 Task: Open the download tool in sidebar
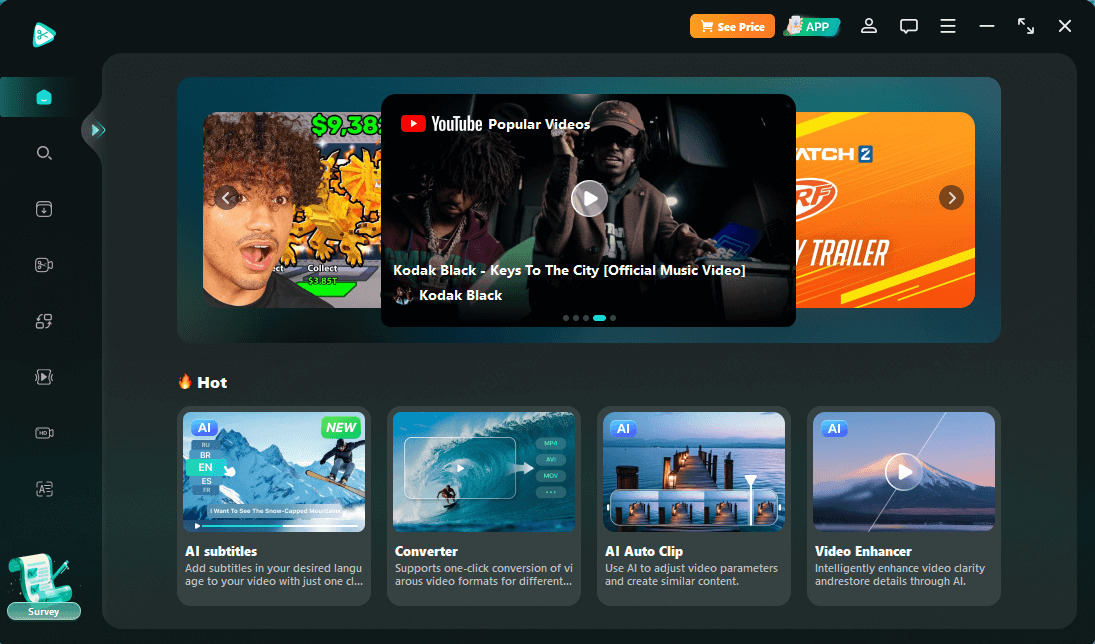[x=44, y=209]
